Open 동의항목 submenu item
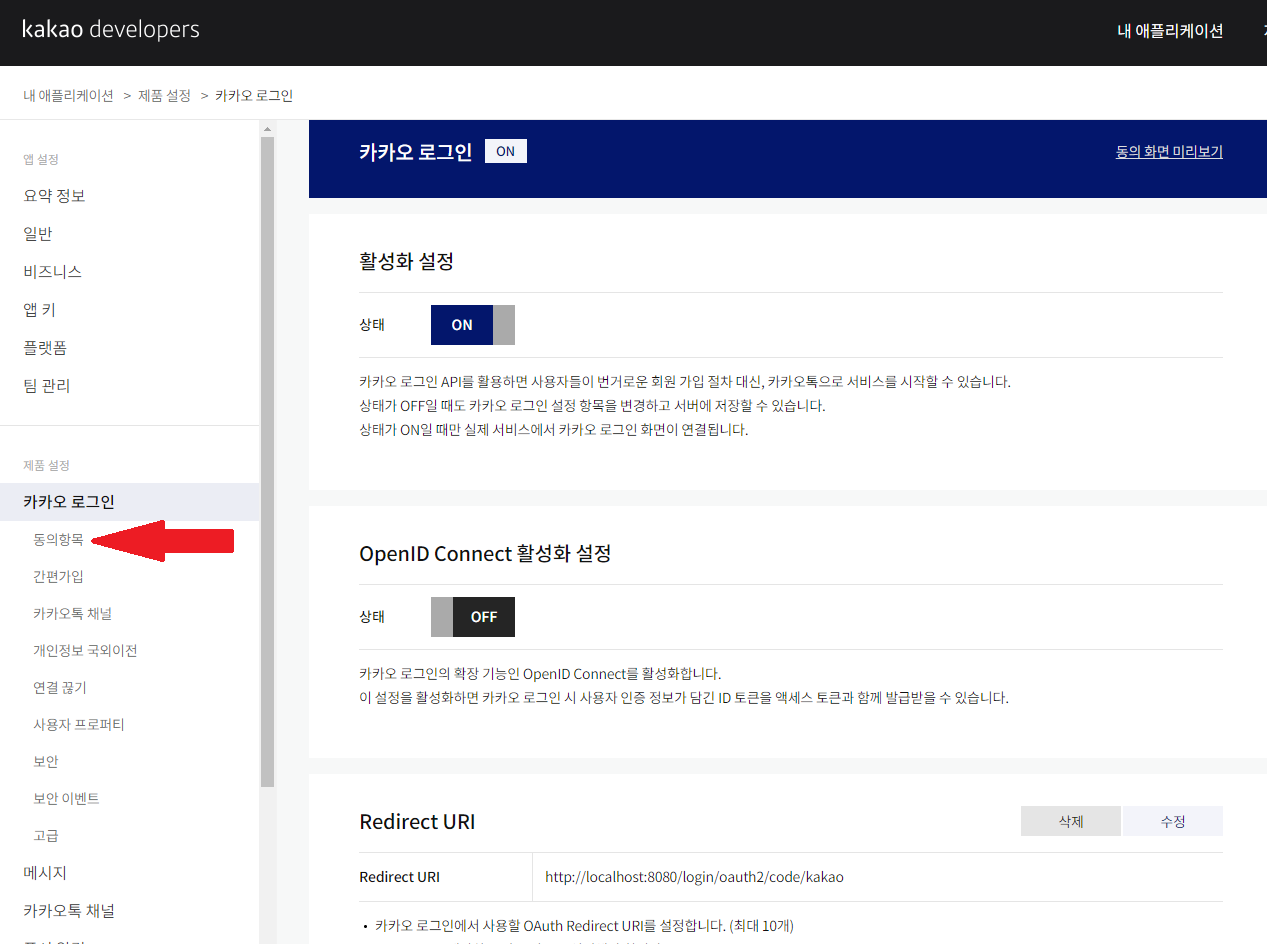1267x944 pixels. coord(58,540)
